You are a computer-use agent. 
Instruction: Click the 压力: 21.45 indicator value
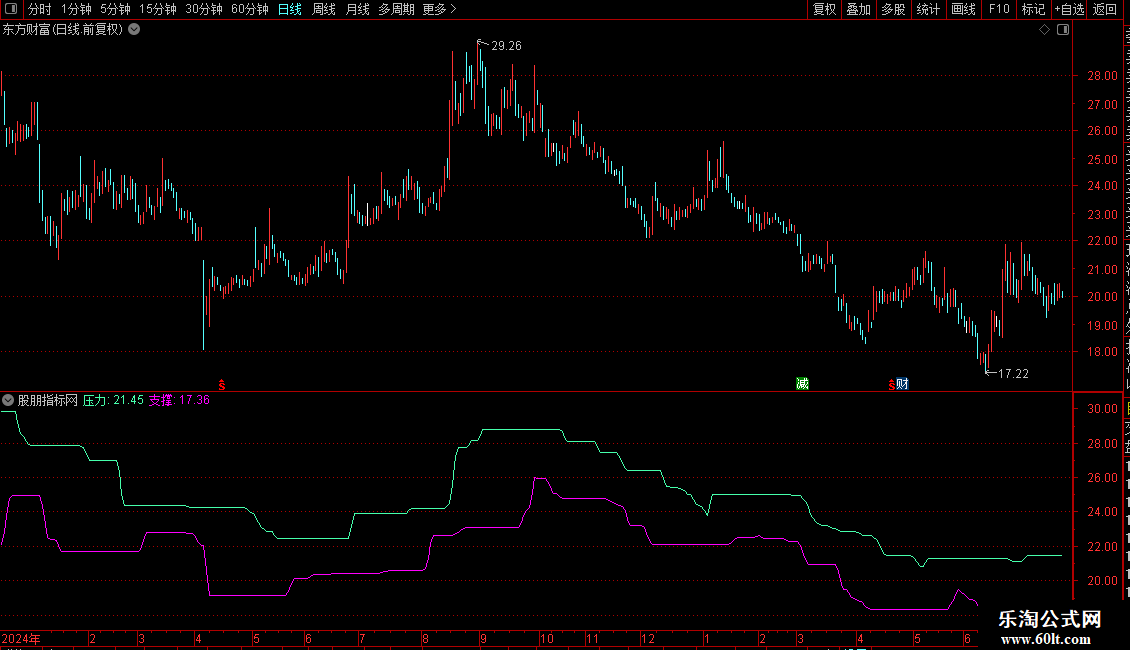pyautogui.click(x=113, y=400)
